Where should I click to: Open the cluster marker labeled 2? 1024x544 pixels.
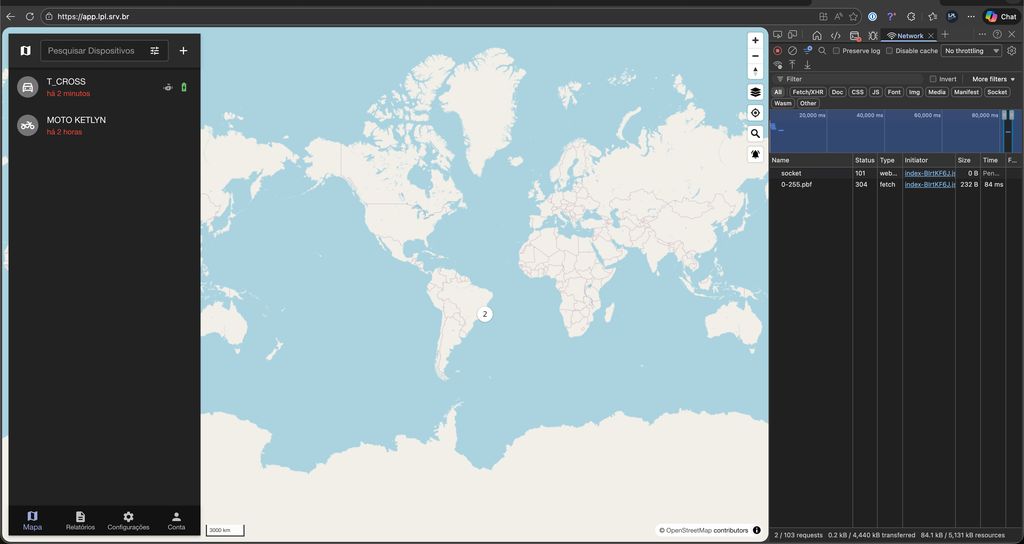pos(485,314)
